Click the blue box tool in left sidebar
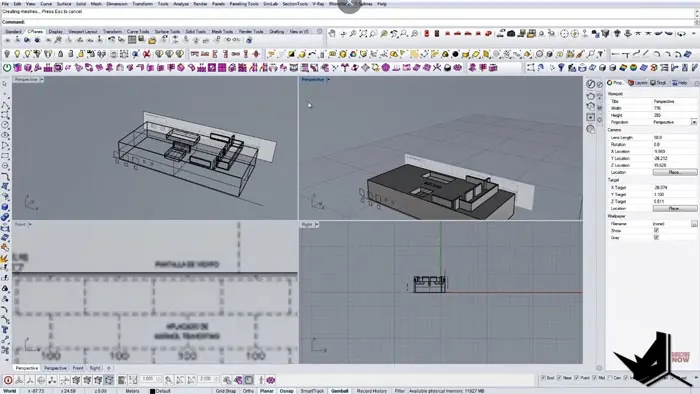 [x=5, y=207]
